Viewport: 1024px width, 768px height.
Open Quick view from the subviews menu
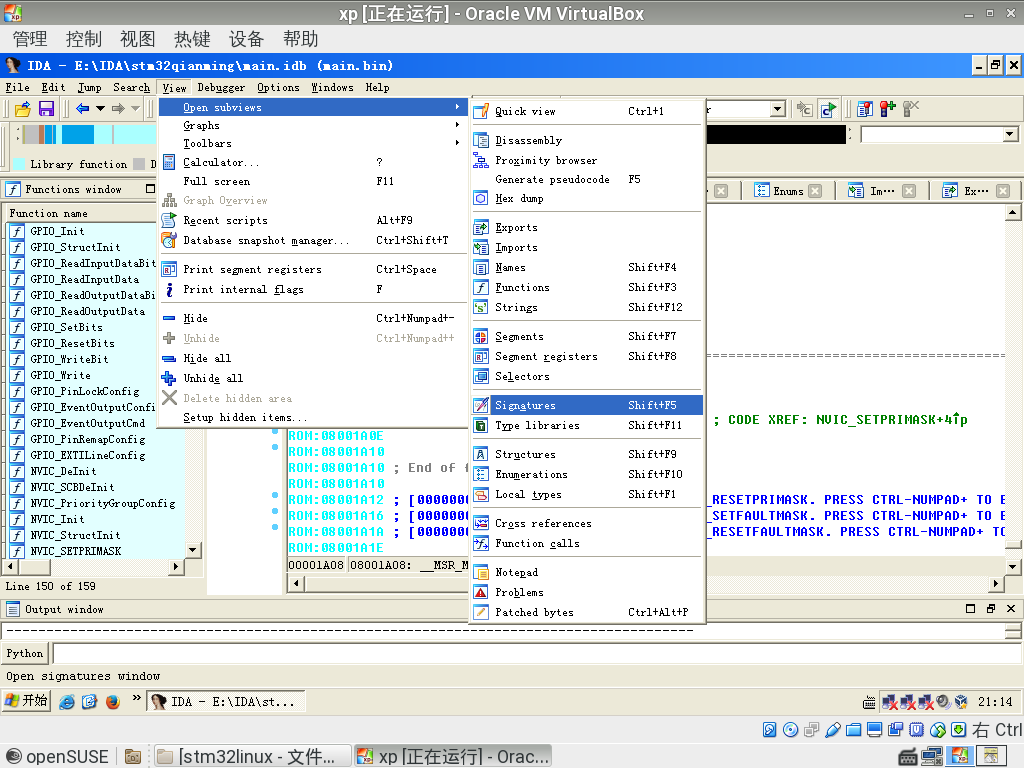[587, 111]
